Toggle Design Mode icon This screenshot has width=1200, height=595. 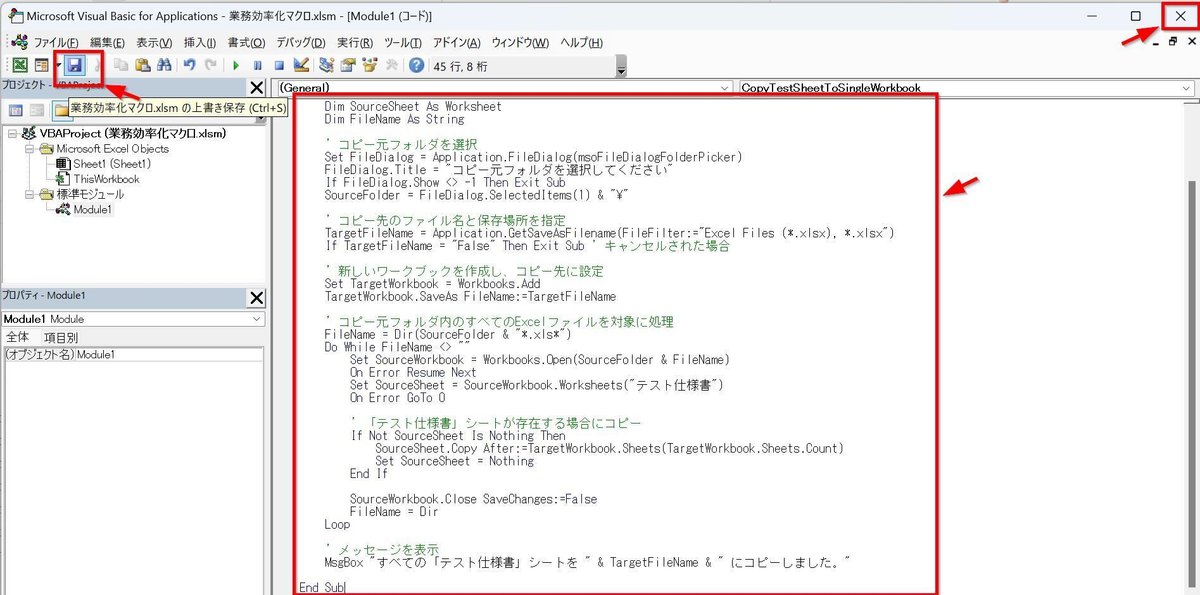pyautogui.click(x=300, y=65)
